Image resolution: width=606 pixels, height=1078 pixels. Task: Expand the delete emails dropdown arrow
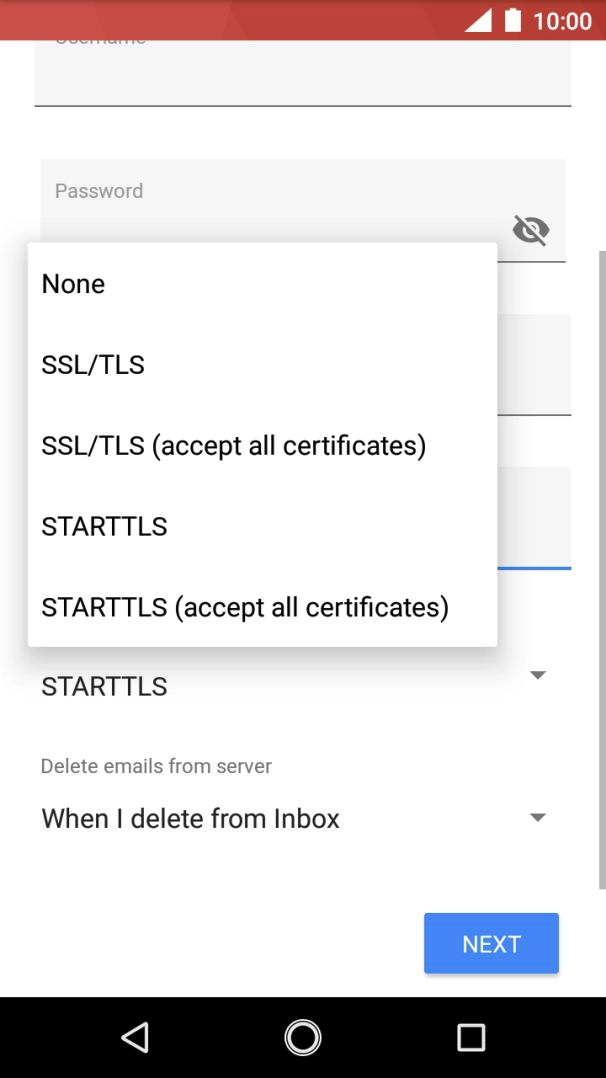(x=537, y=818)
